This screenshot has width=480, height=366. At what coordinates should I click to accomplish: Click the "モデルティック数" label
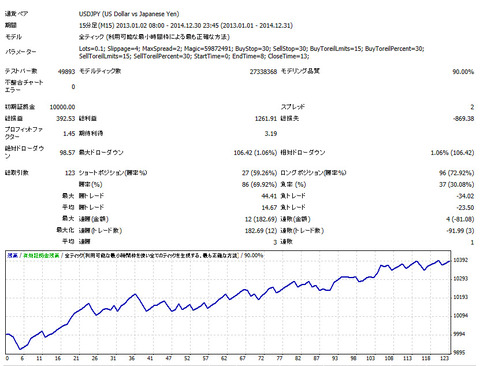(x=100, y=71)
